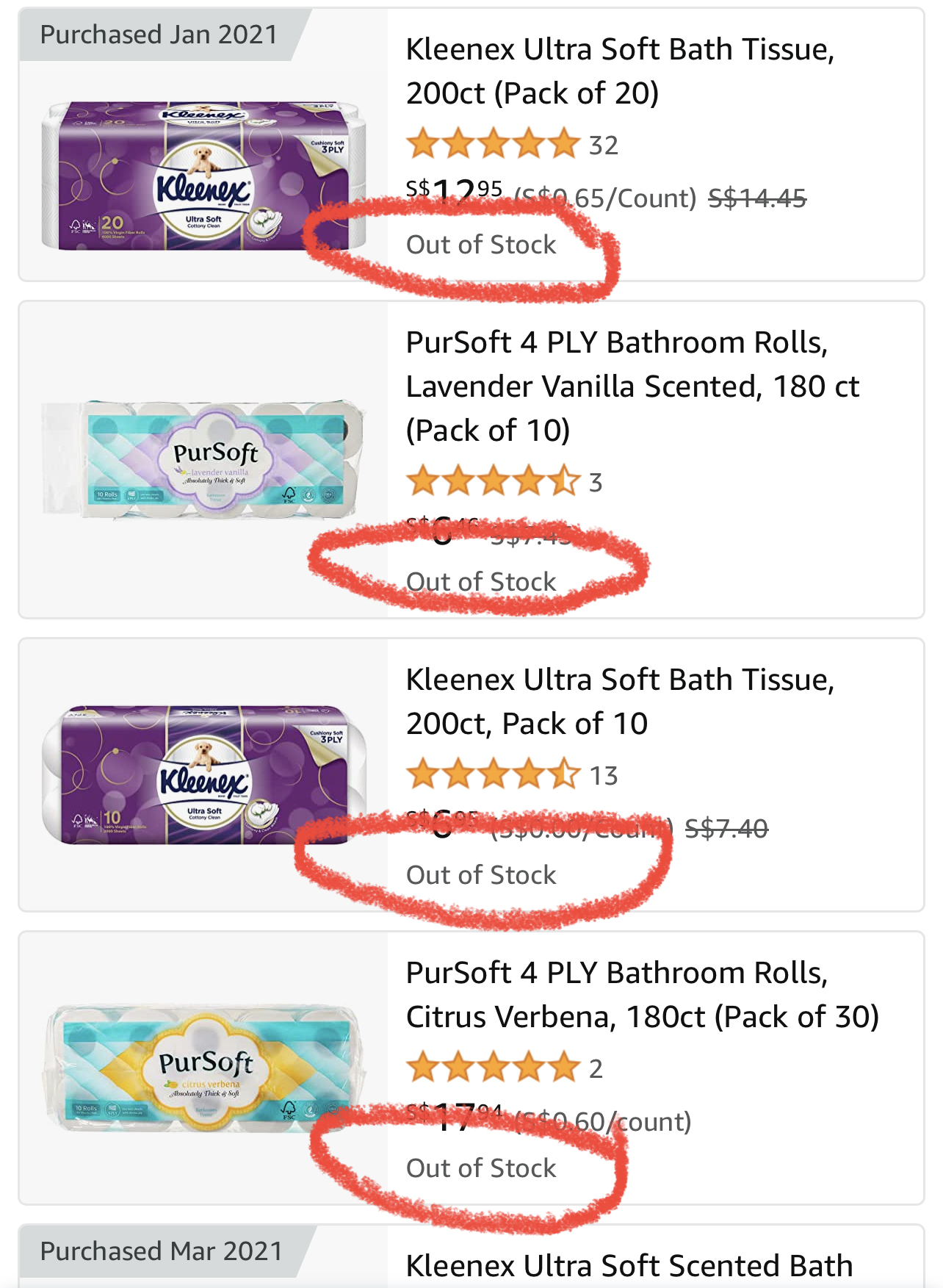Click the stars under PurSoft Citrus Verbena

pyautogui.click(x=493, y=1068)
